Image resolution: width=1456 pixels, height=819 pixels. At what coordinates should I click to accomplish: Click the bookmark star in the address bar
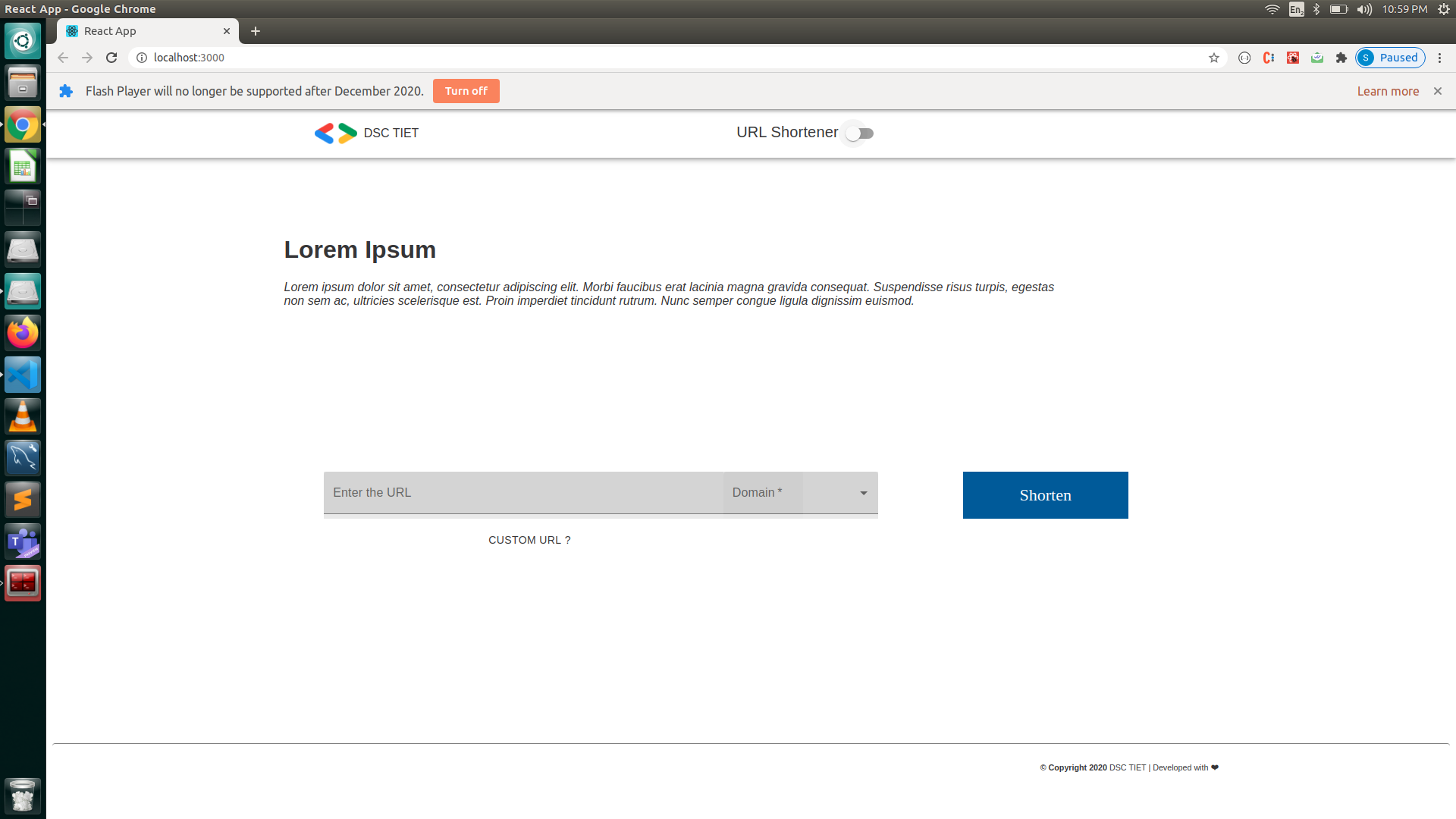click(x=1214, y=58)
